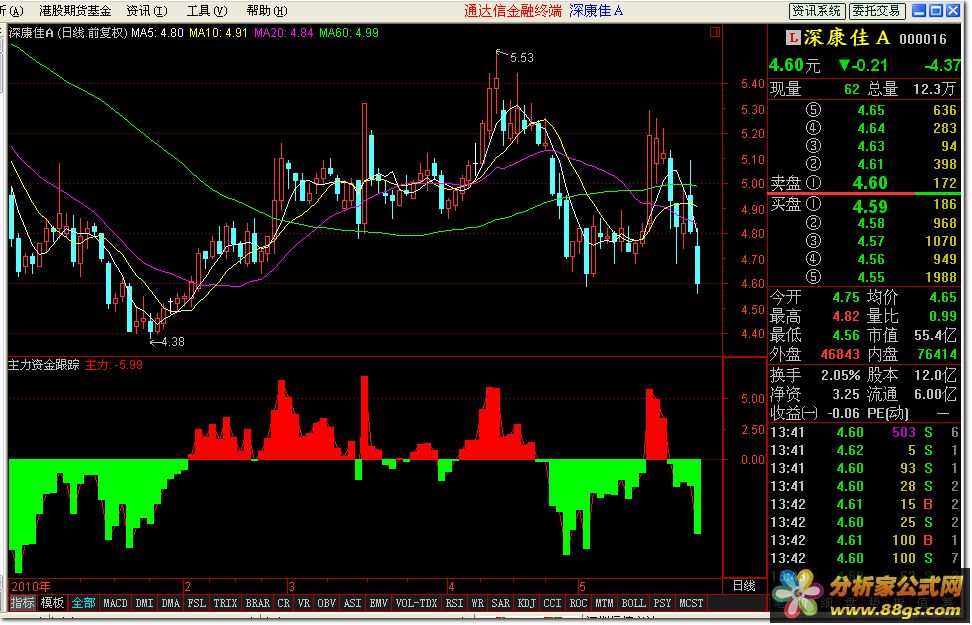
Task: Open the 港股期货基金 menu
Action: coord(75,11)
